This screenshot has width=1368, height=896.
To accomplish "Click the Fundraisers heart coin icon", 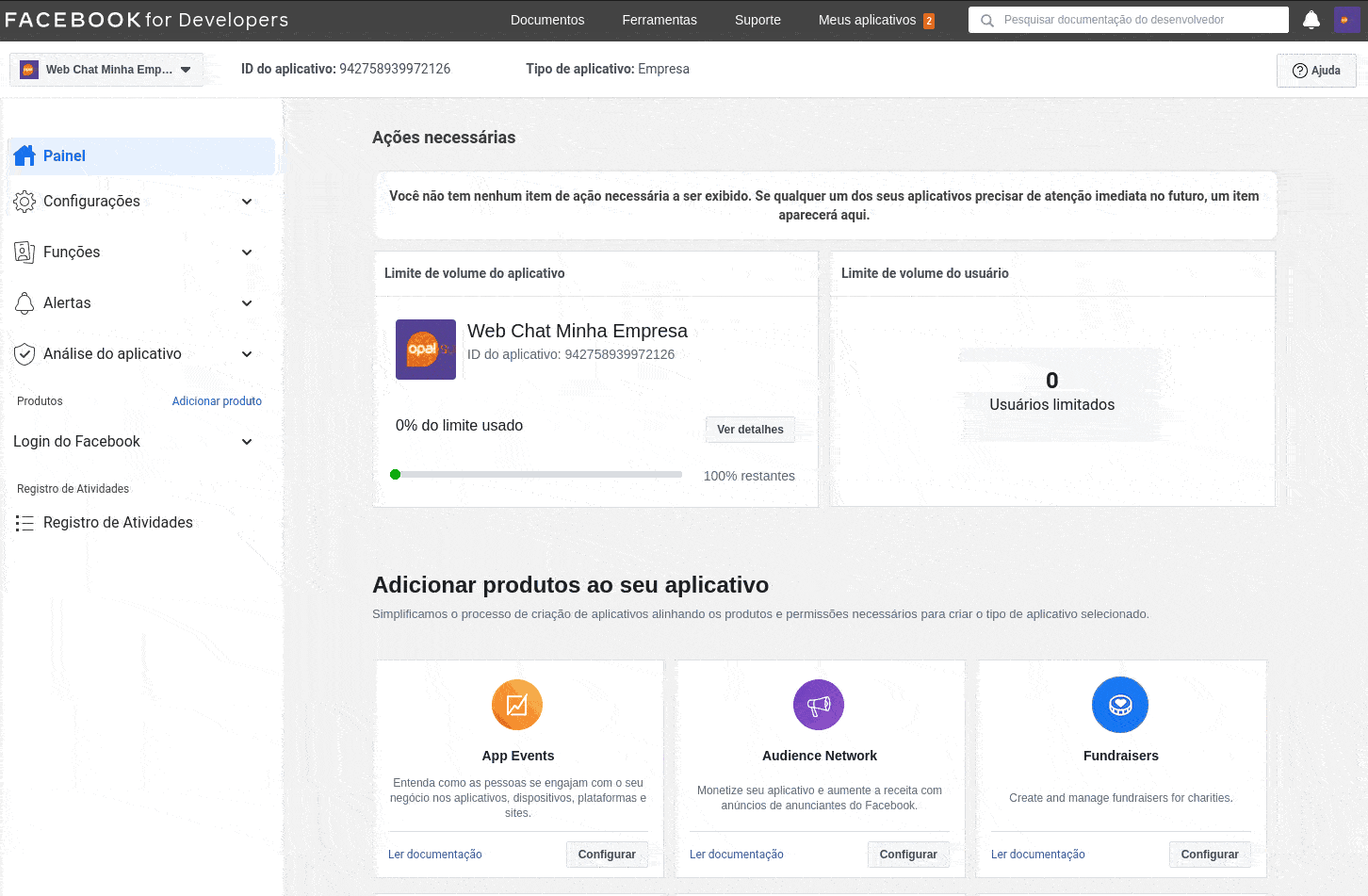I will point(1120,705).
